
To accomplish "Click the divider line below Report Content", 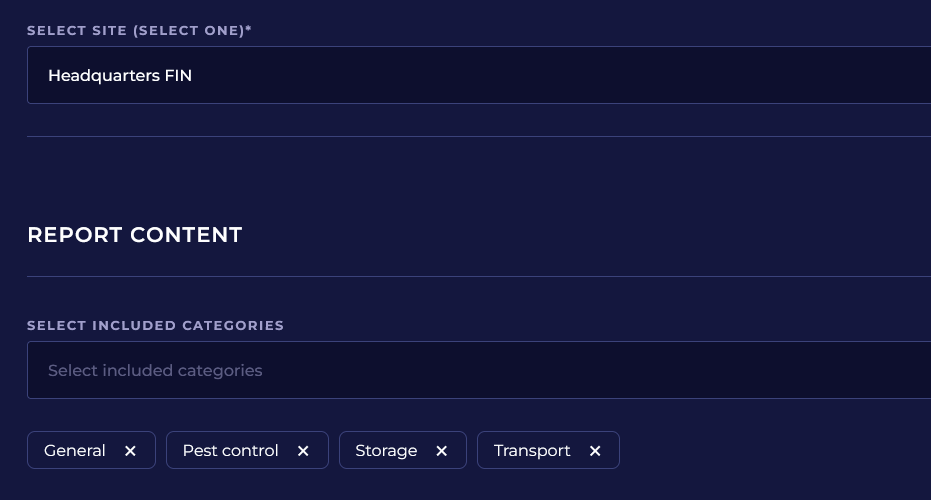I will (478, 276).
